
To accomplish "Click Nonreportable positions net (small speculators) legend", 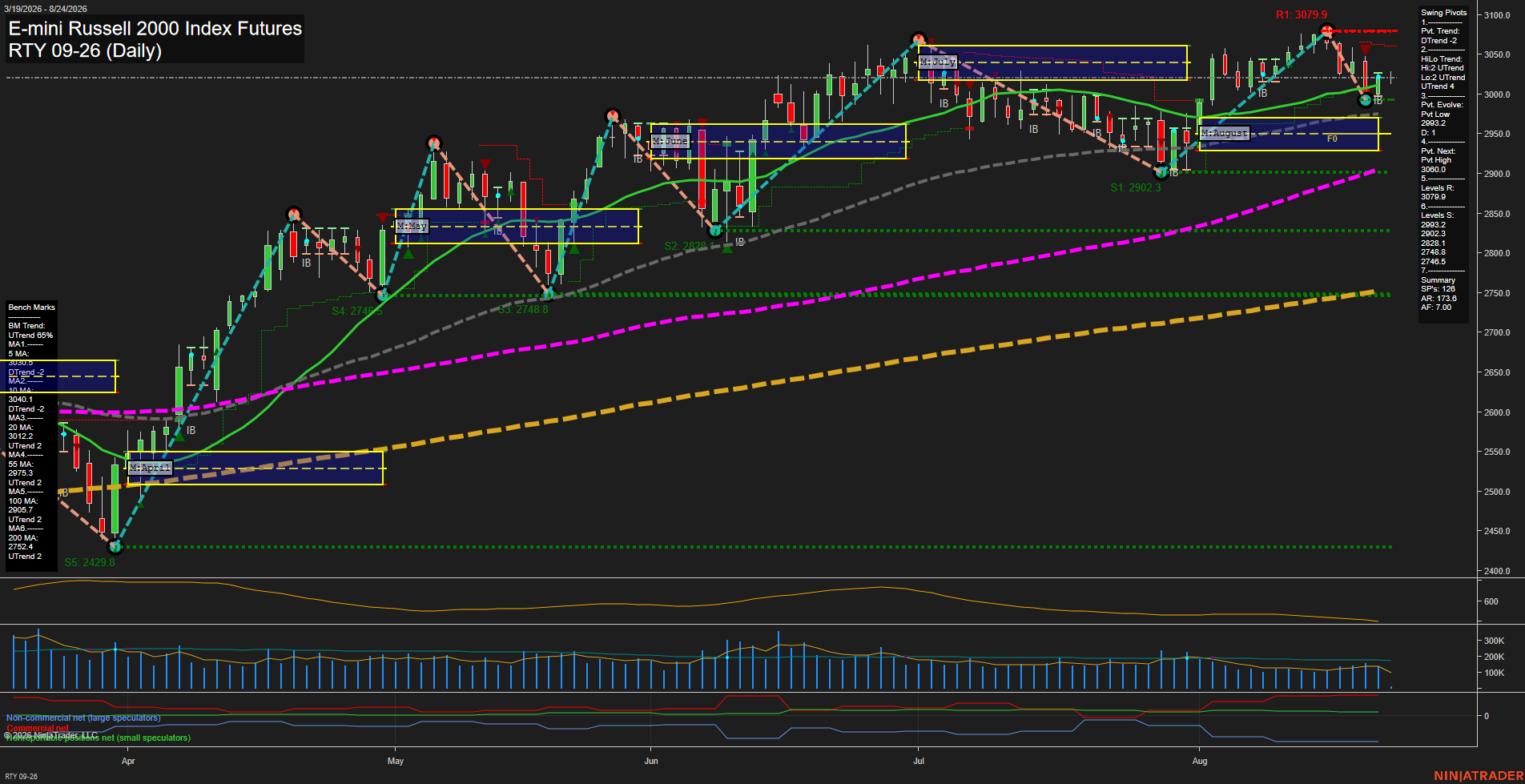I will (x=98, y=738).
